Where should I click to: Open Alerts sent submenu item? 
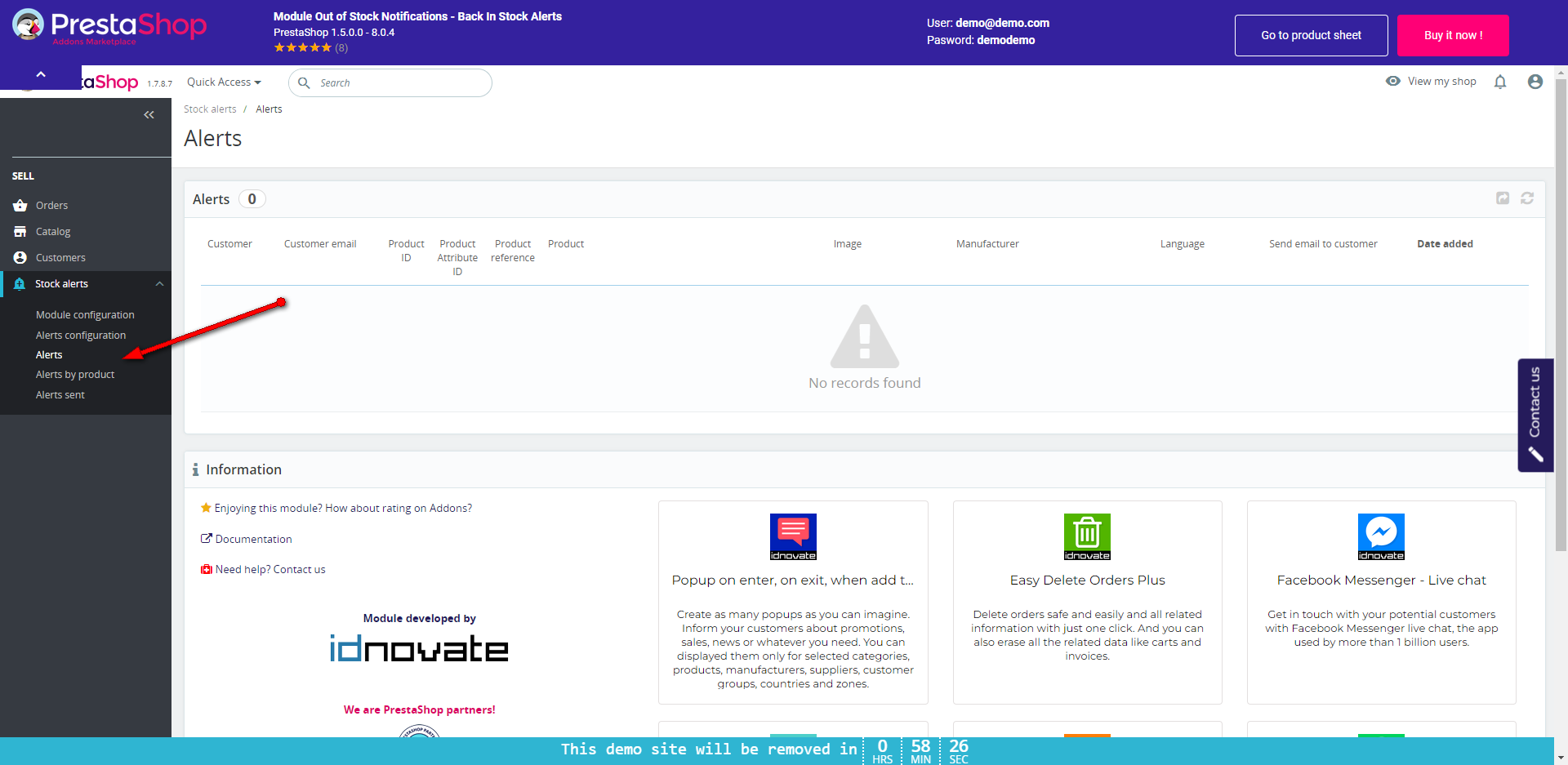pos(60,395)
